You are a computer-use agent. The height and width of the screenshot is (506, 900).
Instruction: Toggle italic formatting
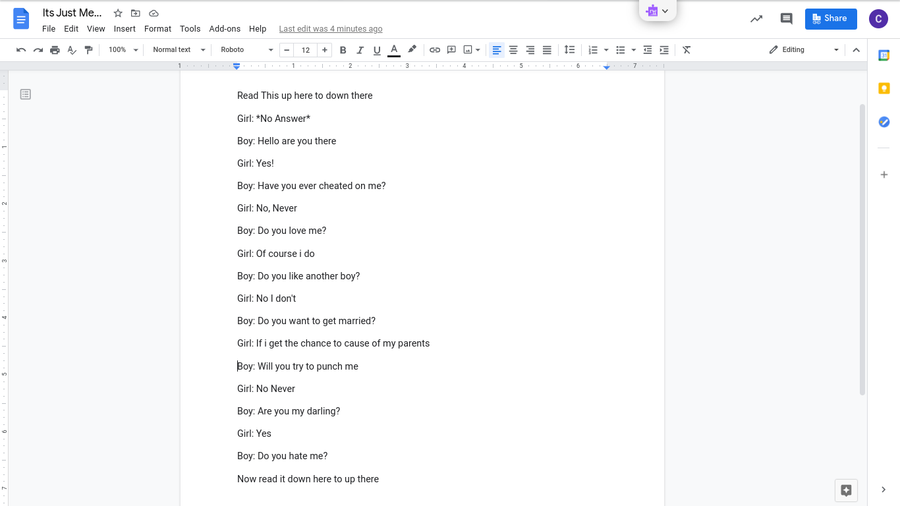(x=360, y=50)
